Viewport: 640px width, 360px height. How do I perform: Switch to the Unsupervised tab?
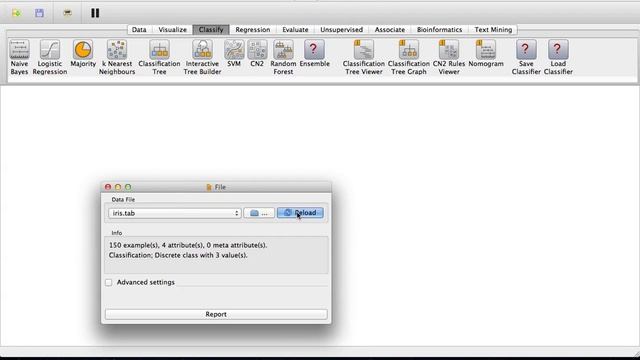pos(341,30)
